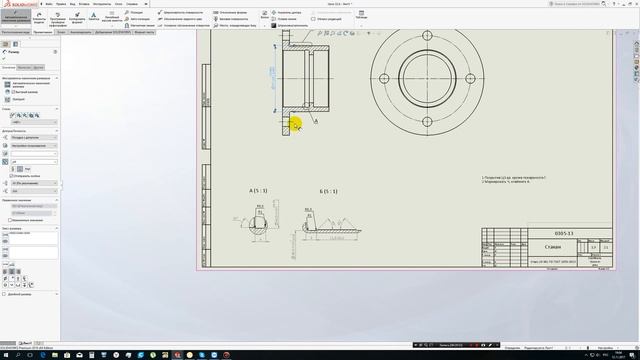
Task: Switch to FeatureManager tree panel icon
Action: [6, 44]
